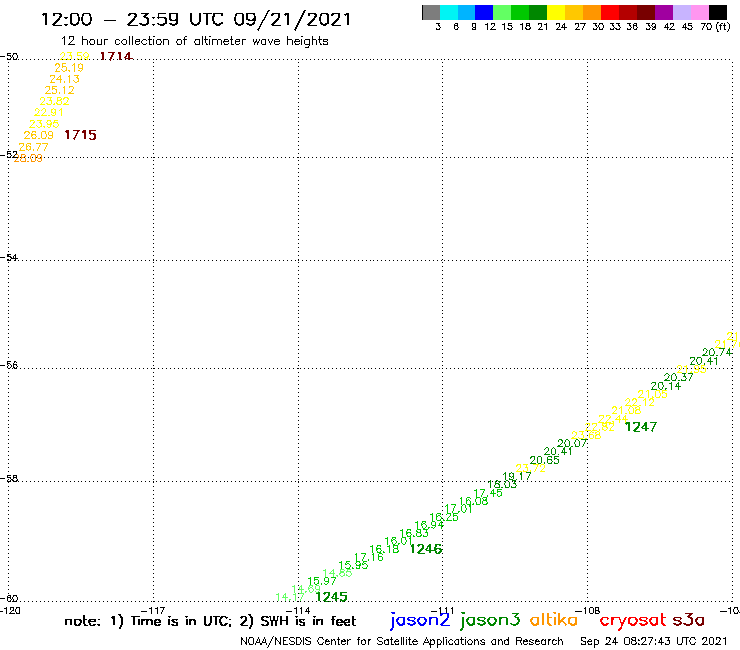The image size is (740, 650).
Task: Click the 25.12 wave height value
Action: (x=59, y=90)
